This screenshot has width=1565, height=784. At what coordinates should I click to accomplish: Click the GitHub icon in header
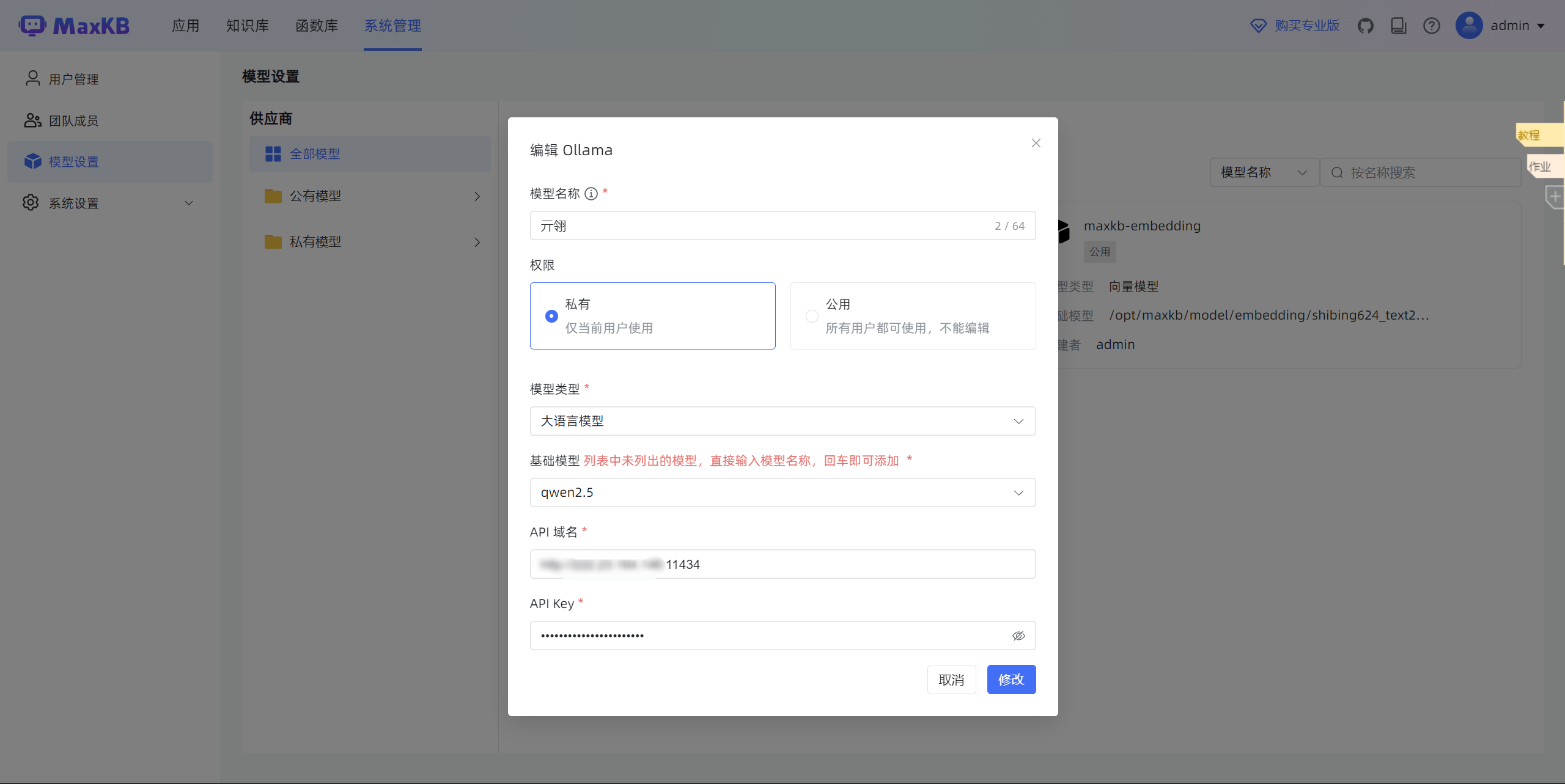pyautogui.click(x=1365, y=26)
